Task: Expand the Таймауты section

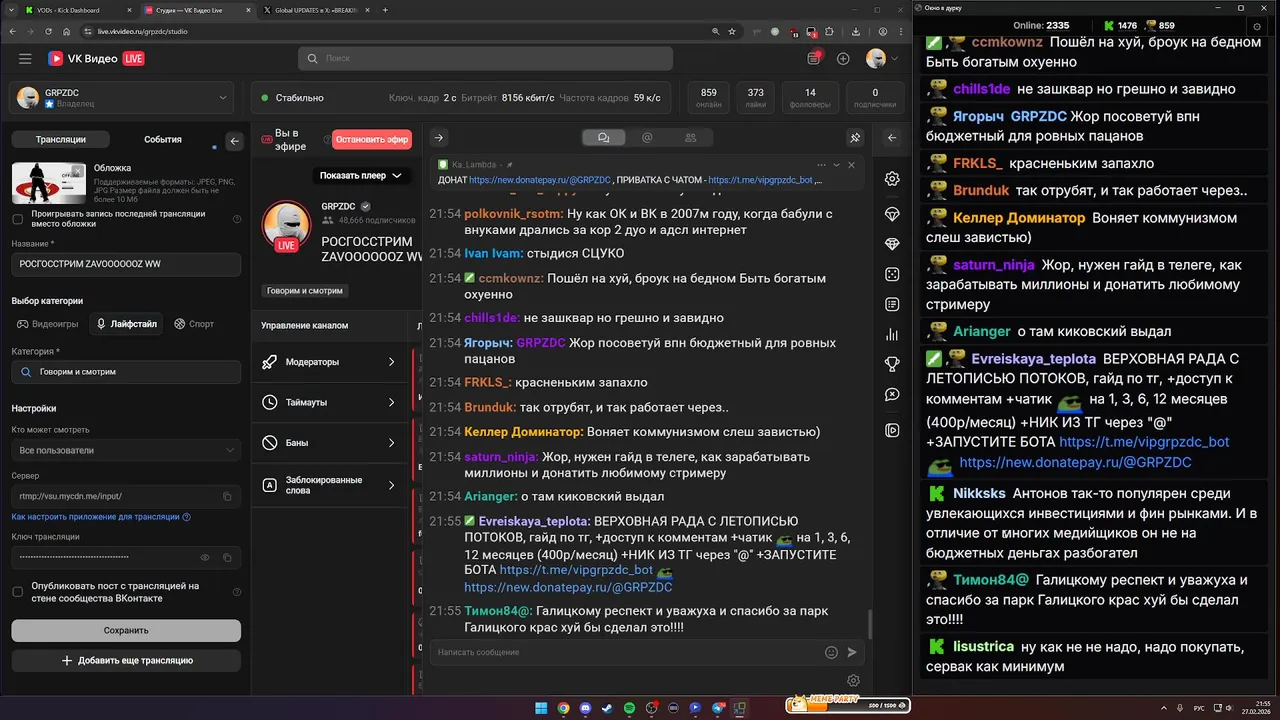Action: coord(331,402)
